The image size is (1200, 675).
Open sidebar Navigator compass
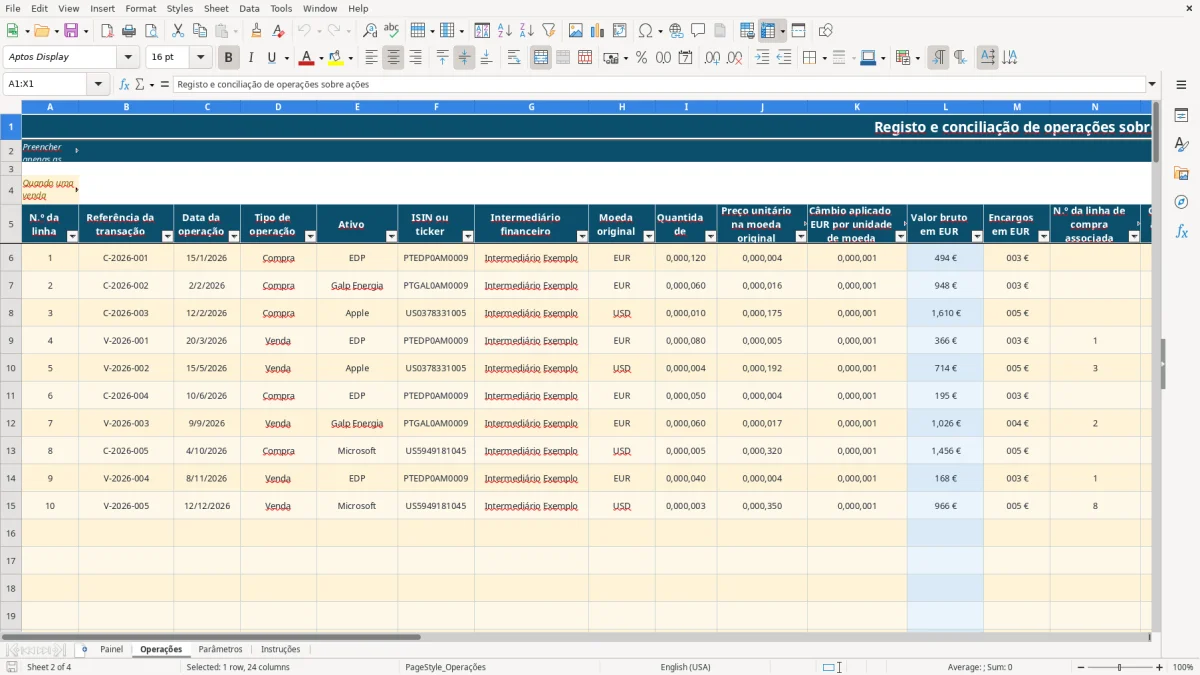(1181, 202)
